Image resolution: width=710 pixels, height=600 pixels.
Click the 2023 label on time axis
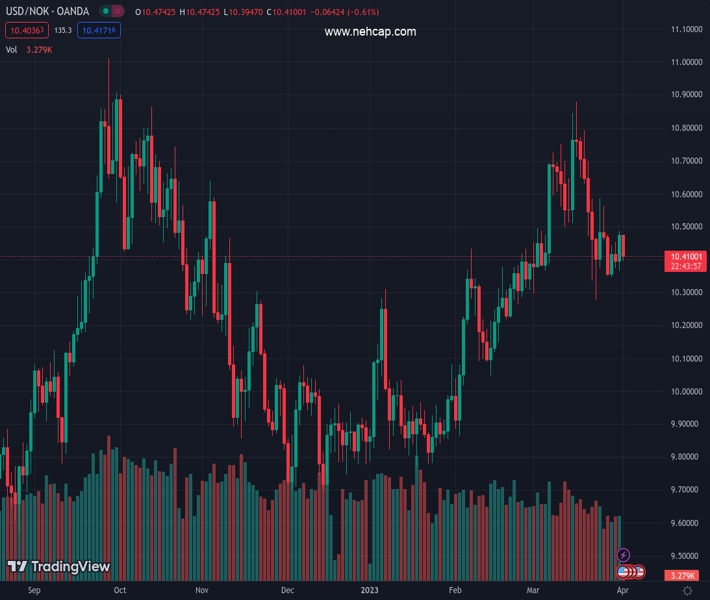click(369, 590)
